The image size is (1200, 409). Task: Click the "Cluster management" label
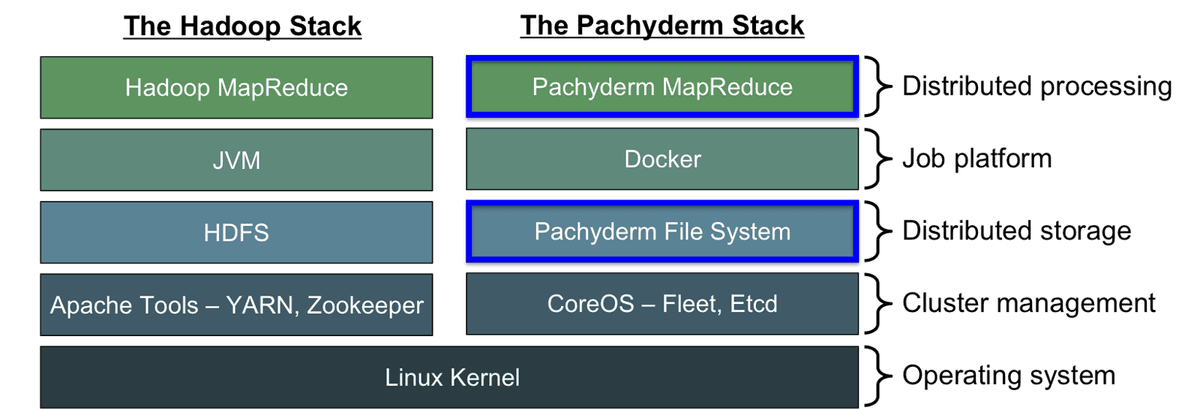[x=1029, y=303]
